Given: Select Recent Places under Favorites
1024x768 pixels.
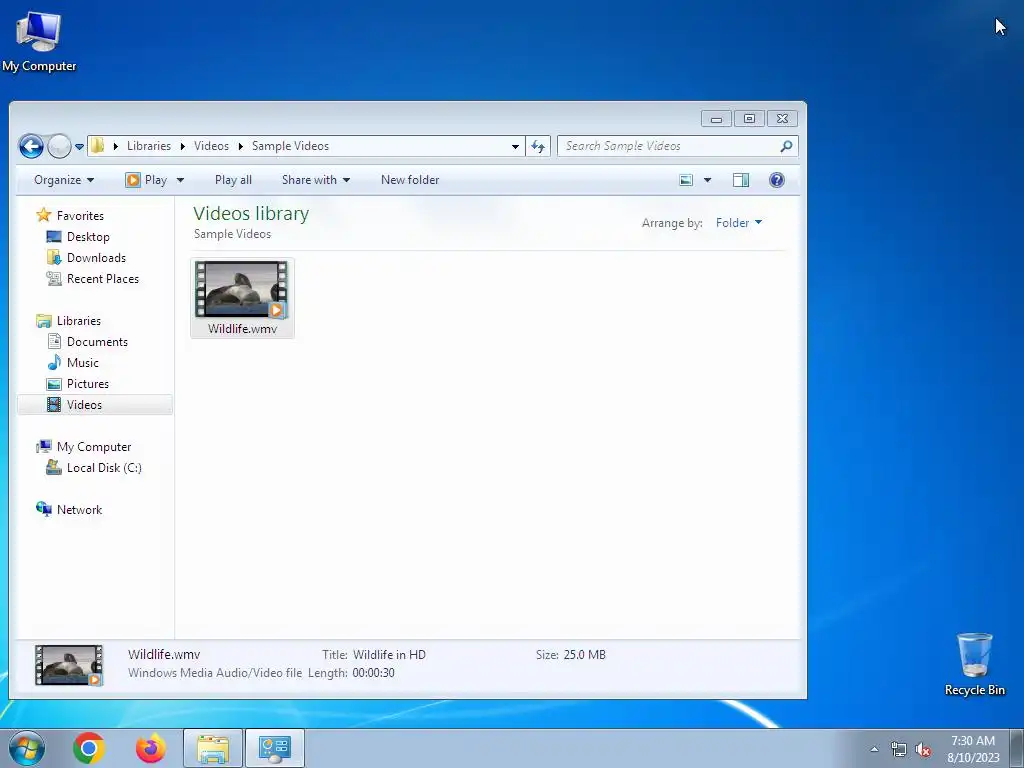Looking at the screenshot, I should (x=103, y=279).
